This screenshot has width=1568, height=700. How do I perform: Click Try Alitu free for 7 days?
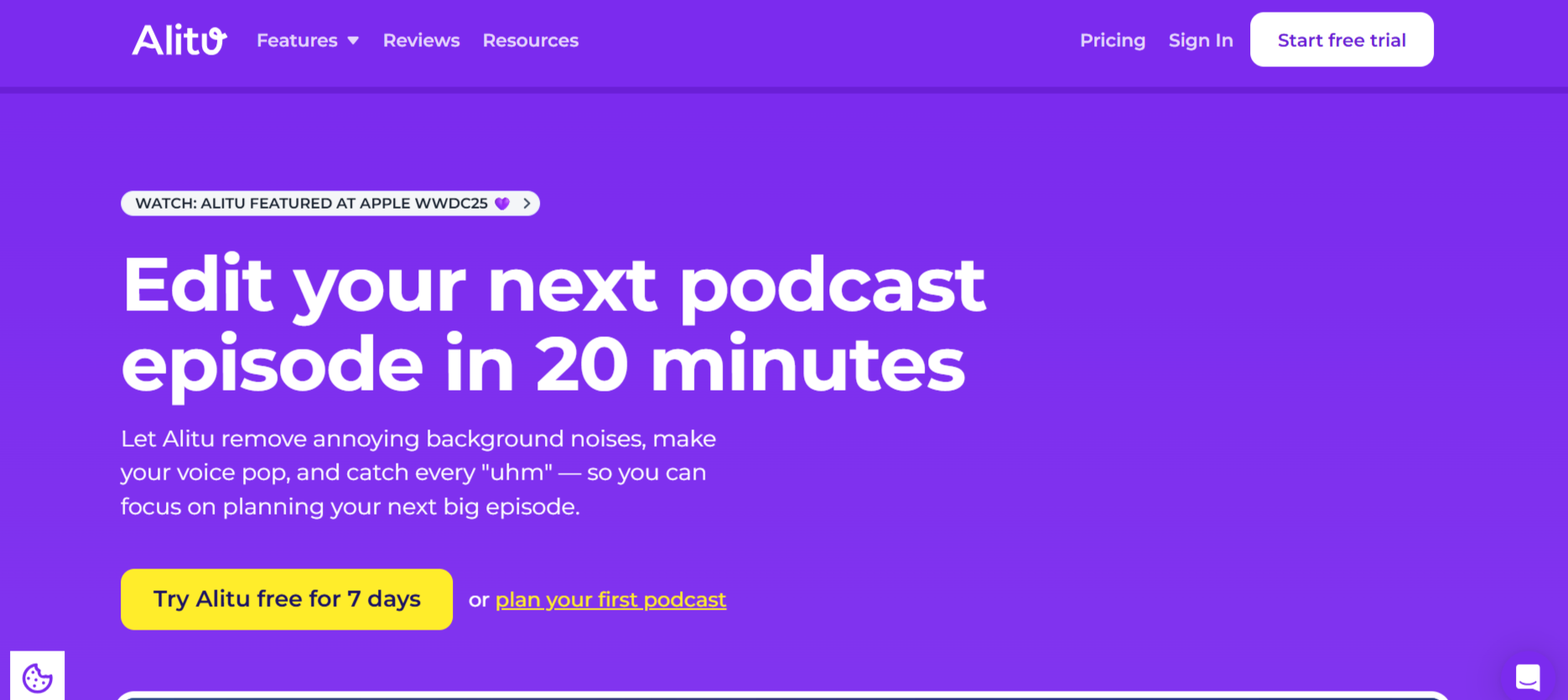pos(287,599)
